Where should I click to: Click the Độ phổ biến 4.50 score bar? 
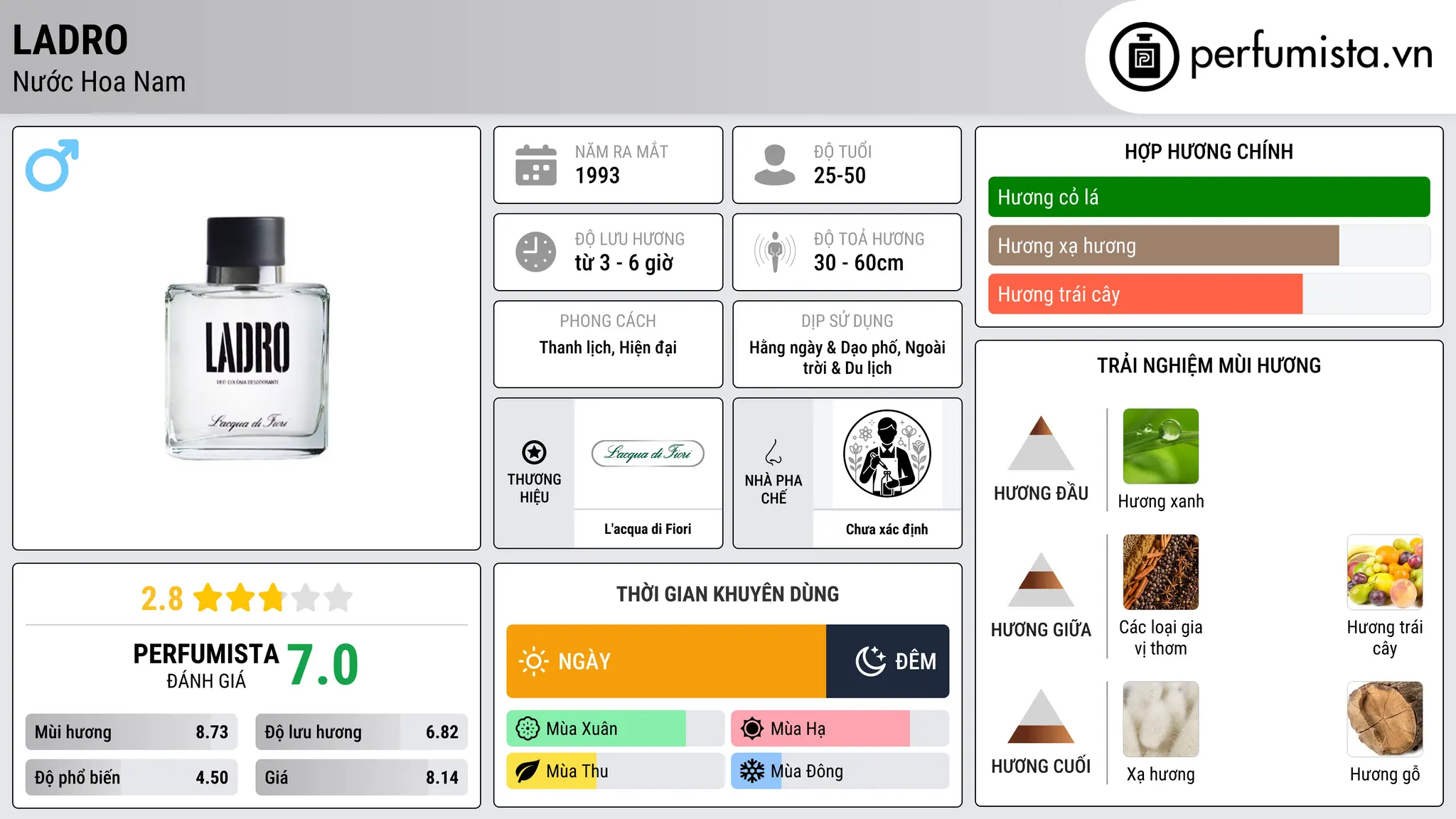132,778
